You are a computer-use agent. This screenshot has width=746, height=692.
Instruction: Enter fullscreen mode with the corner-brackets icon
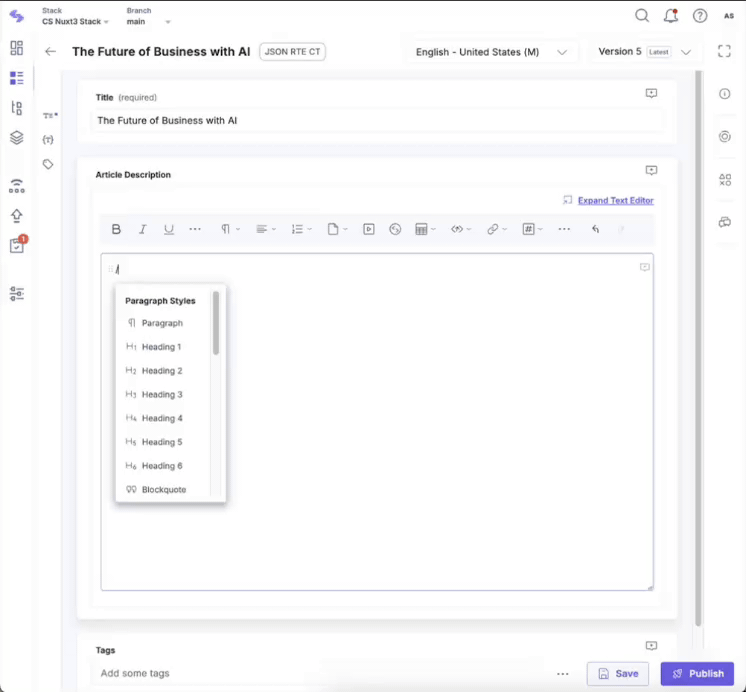click(x=724, y=51)
